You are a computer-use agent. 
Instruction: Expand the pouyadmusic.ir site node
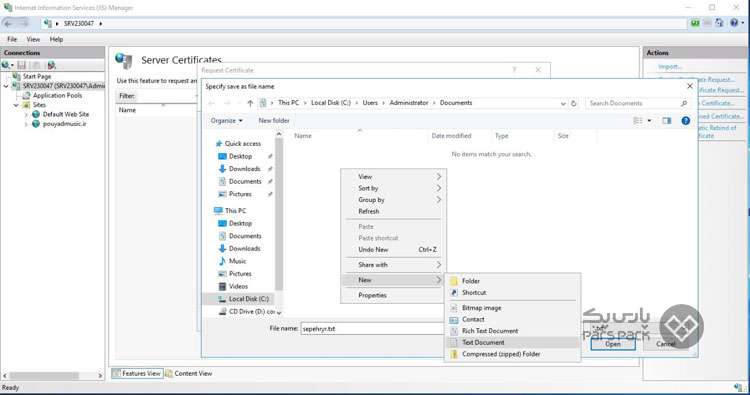26,124
